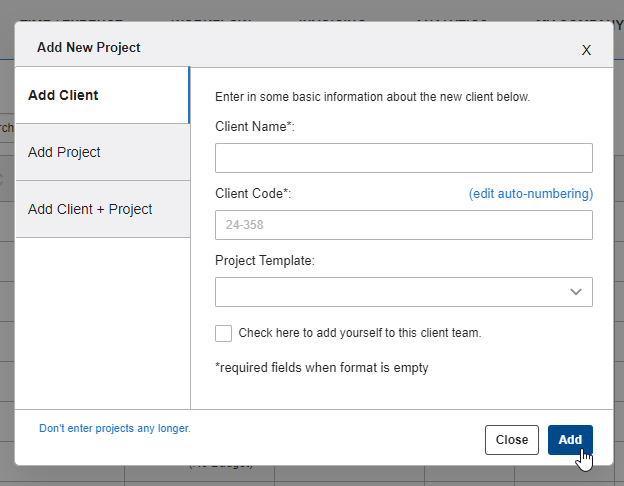
Task: Focus the Client Name text field
Action: (x=403, y=158)
